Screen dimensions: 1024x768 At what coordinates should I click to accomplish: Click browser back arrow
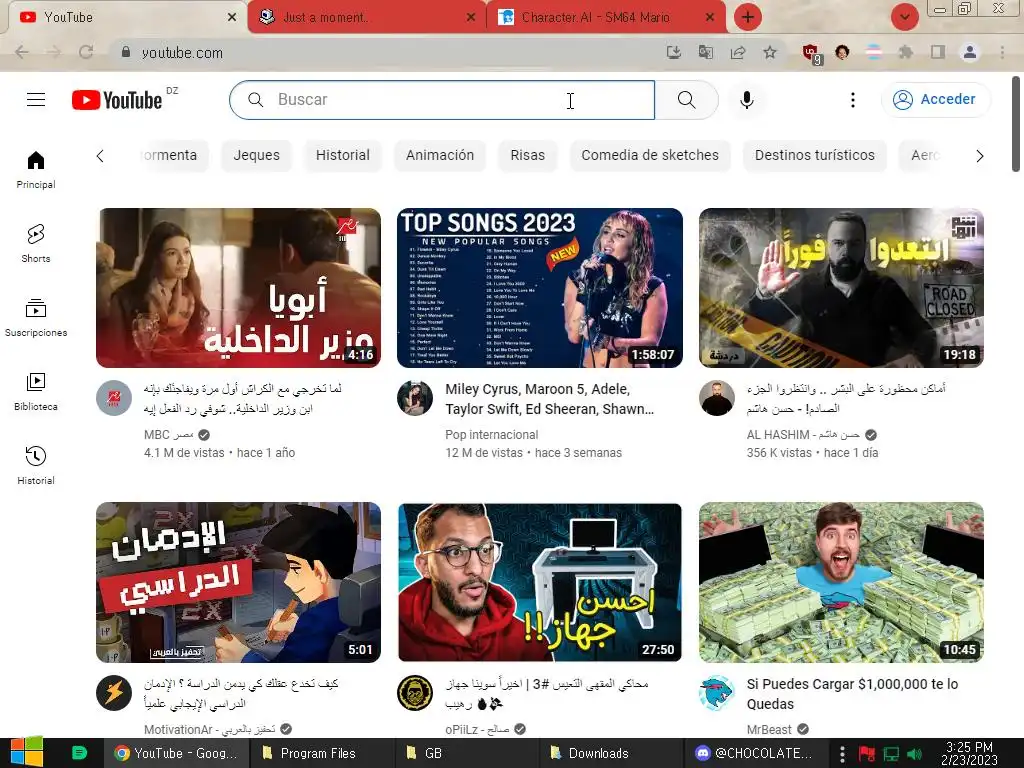click(22, 52)
